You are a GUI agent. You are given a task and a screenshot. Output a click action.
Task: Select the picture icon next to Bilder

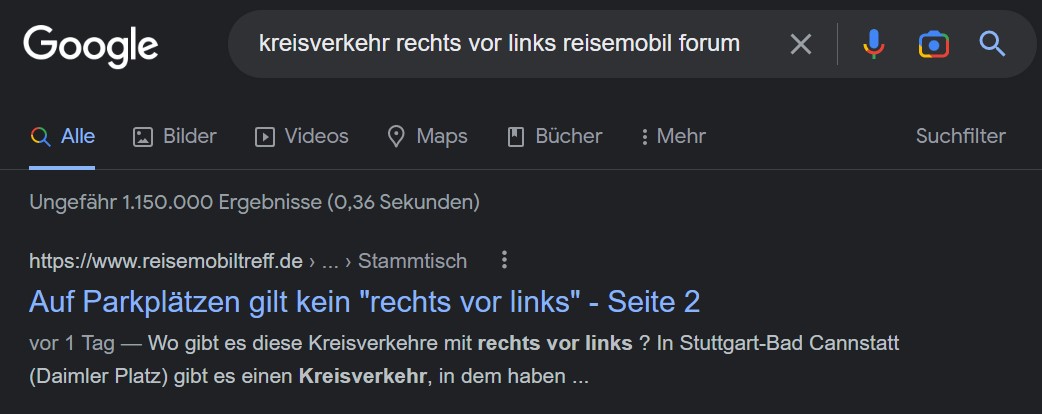click(x=143, y=137)
